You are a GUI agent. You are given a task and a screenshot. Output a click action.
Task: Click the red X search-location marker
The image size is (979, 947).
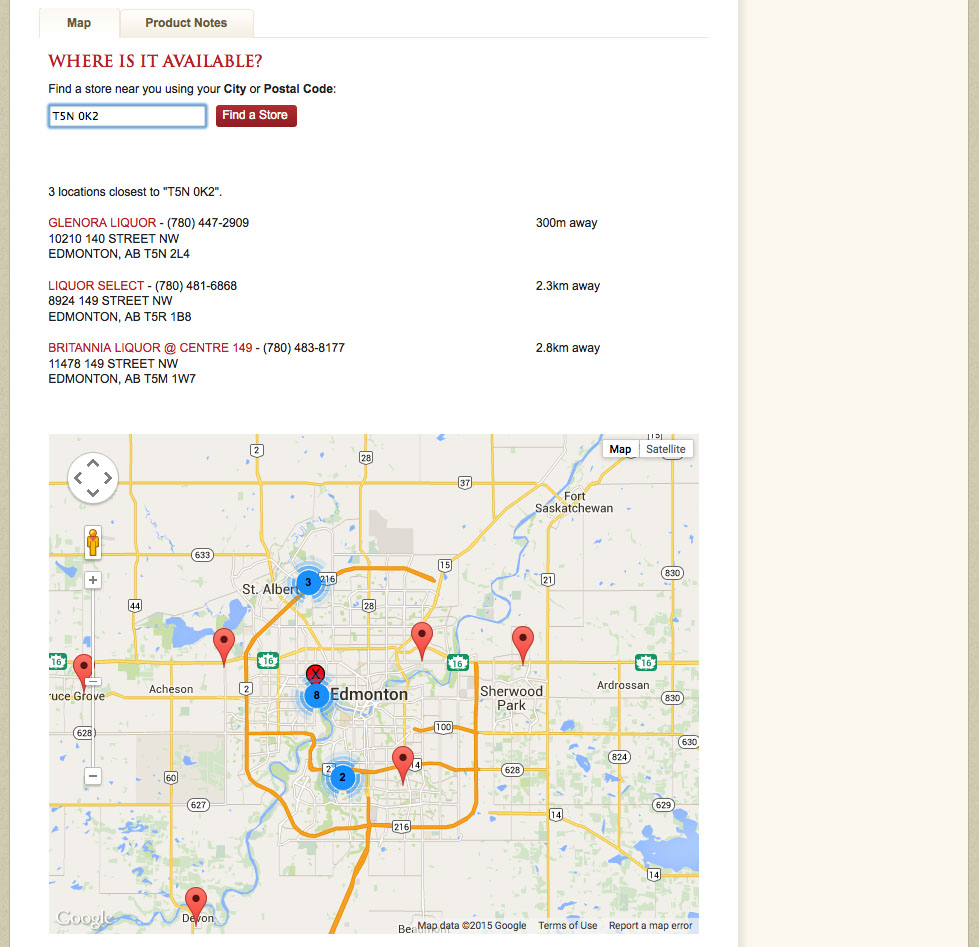pos(315,674)
